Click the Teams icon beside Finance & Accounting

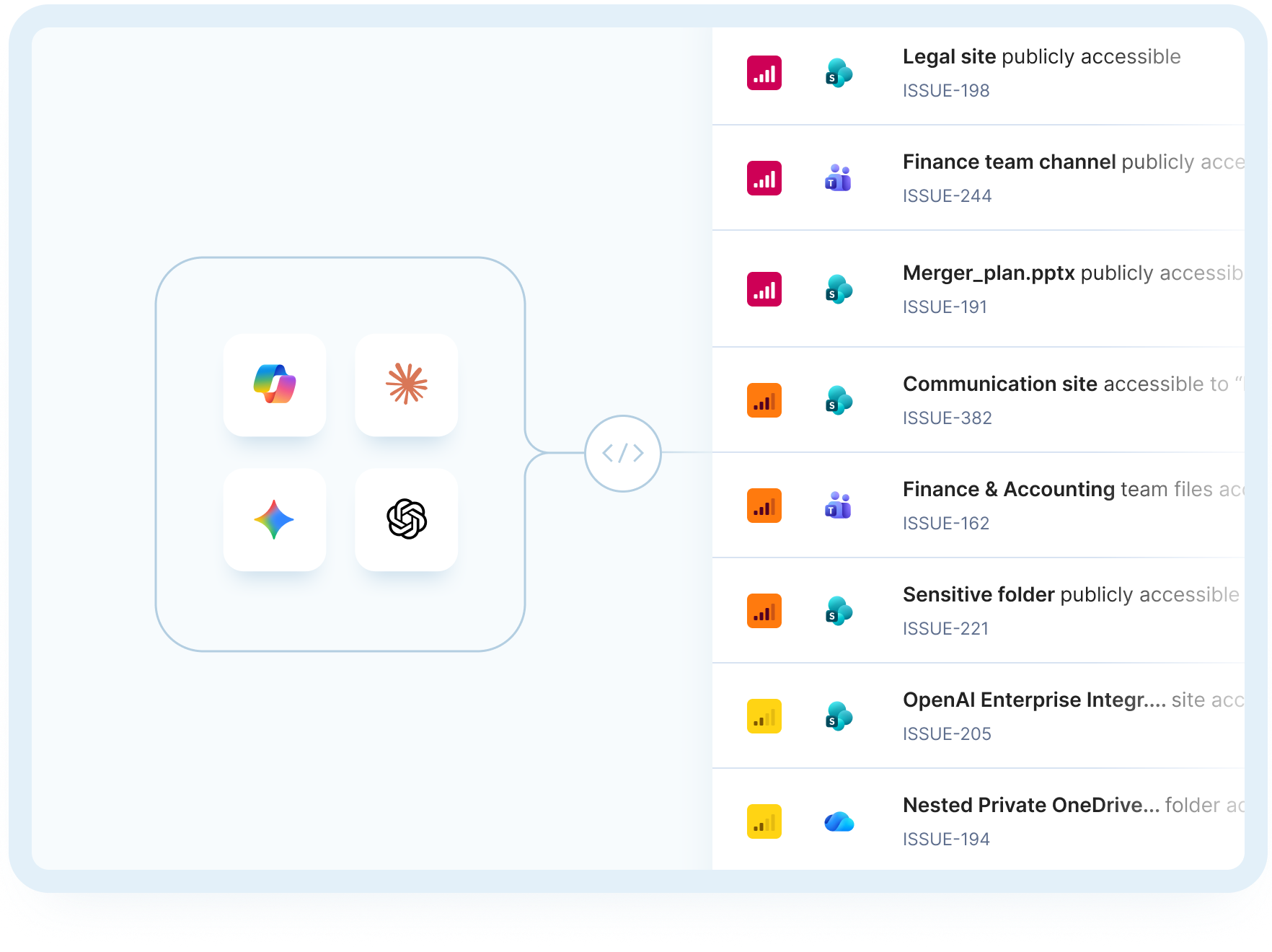pyautogui.click(x=839, y=506)
